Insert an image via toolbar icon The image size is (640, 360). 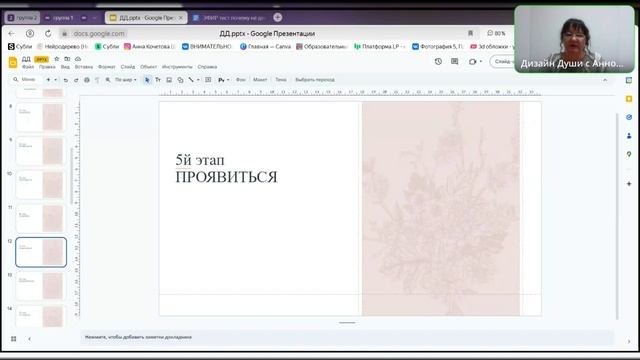point(169,80)
